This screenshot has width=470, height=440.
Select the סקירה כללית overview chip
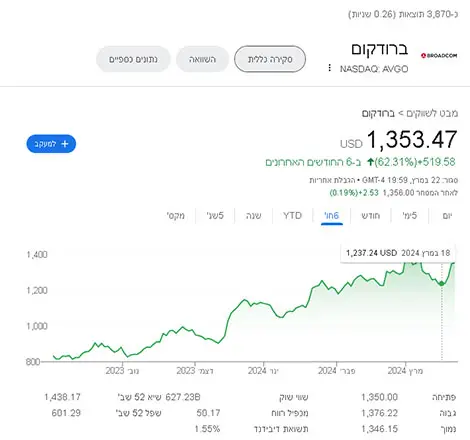(270, 59)
